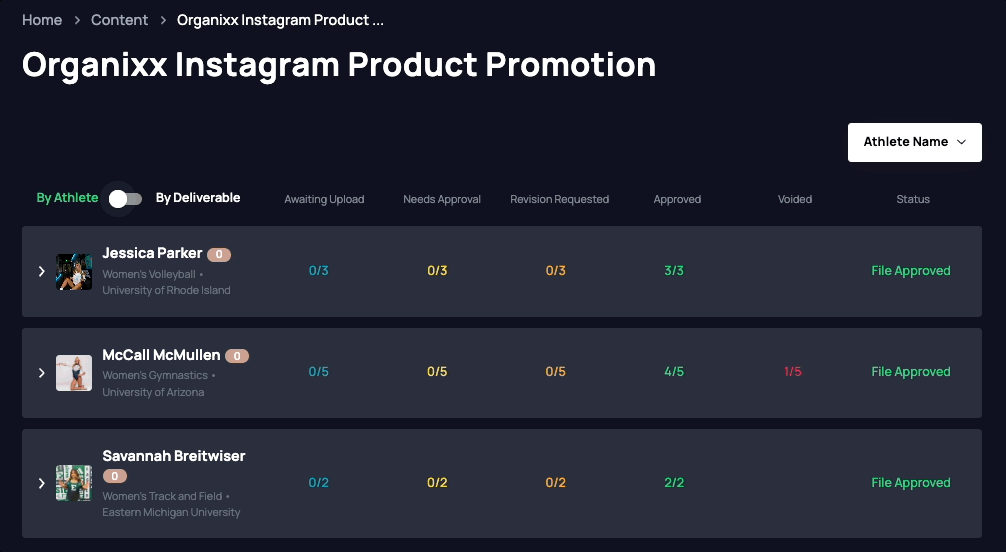Click Jessica Parker's profile photo
1006x552 pixels.
pyautogui.click(x=74, y=272)
